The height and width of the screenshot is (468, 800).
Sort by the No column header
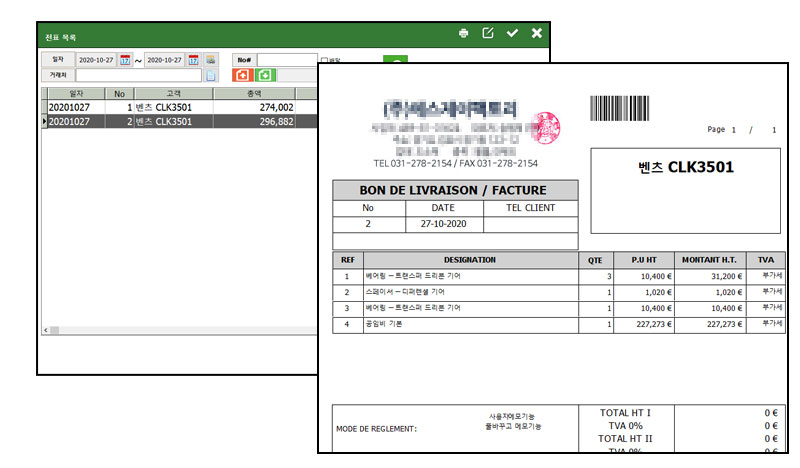[x=119, y=93]
